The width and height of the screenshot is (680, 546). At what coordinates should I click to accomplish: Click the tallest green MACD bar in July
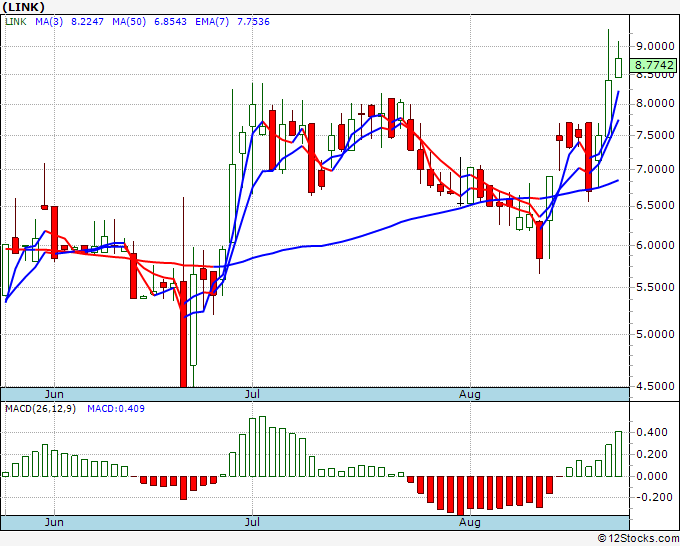(x=262, y=446)
